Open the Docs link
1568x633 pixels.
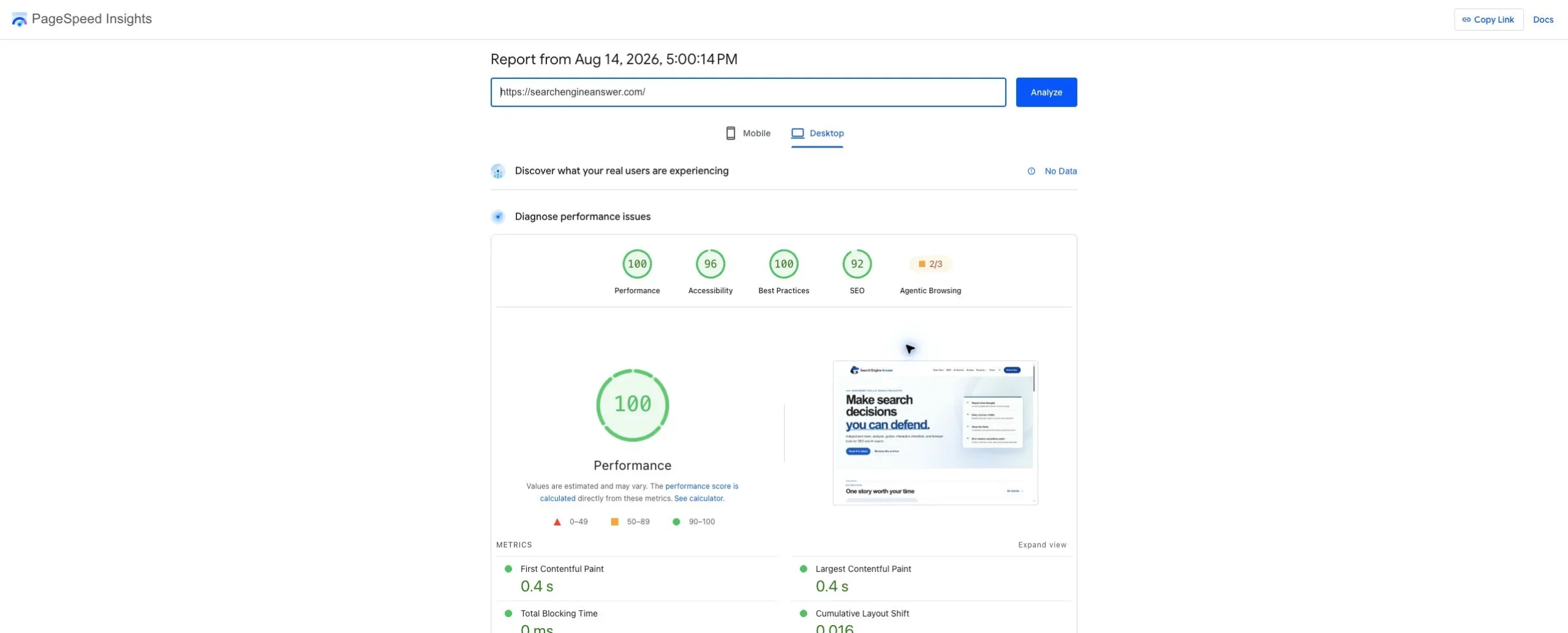1543,20
